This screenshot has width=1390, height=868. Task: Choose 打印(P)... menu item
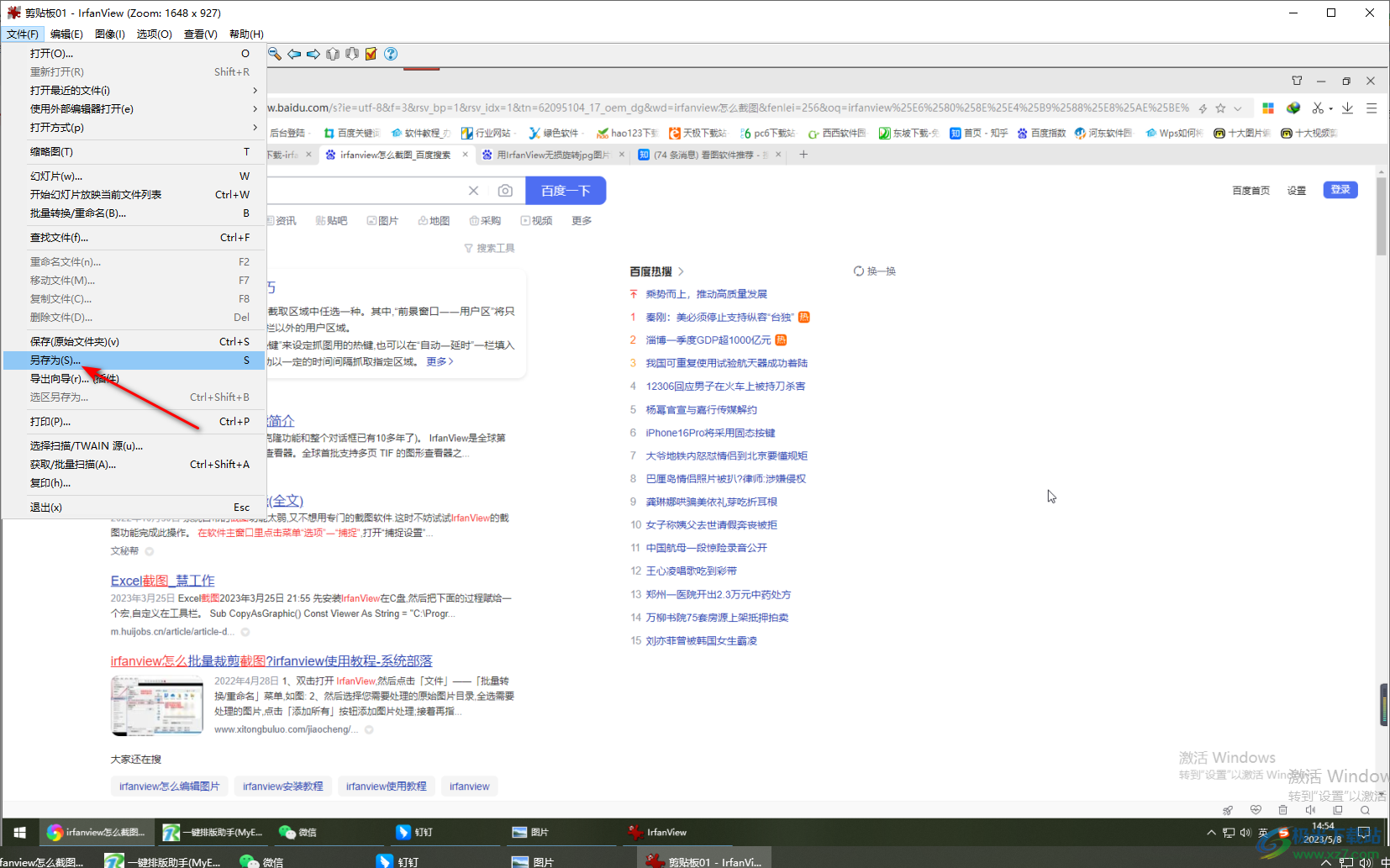click(x=134, y=421)
